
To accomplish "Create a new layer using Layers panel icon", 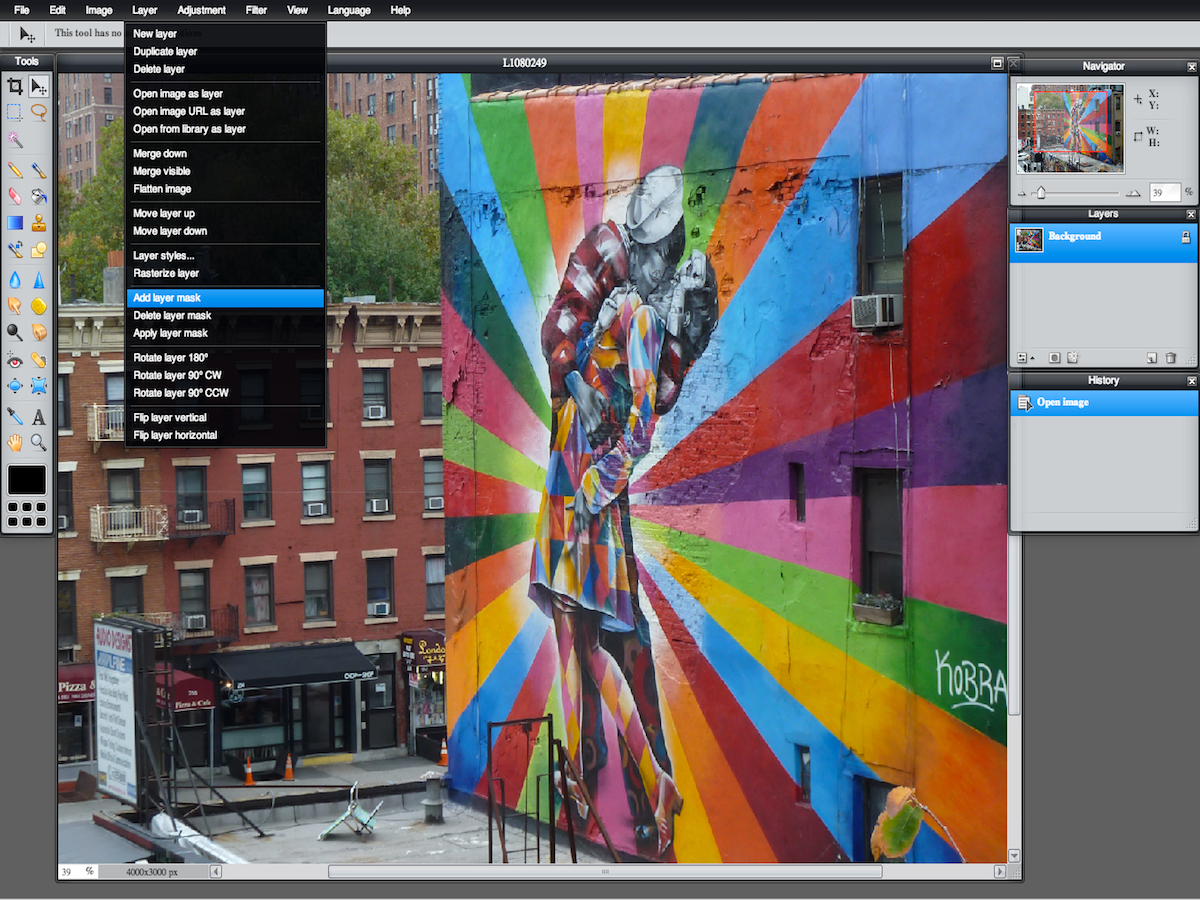I will click(1152, 357).
